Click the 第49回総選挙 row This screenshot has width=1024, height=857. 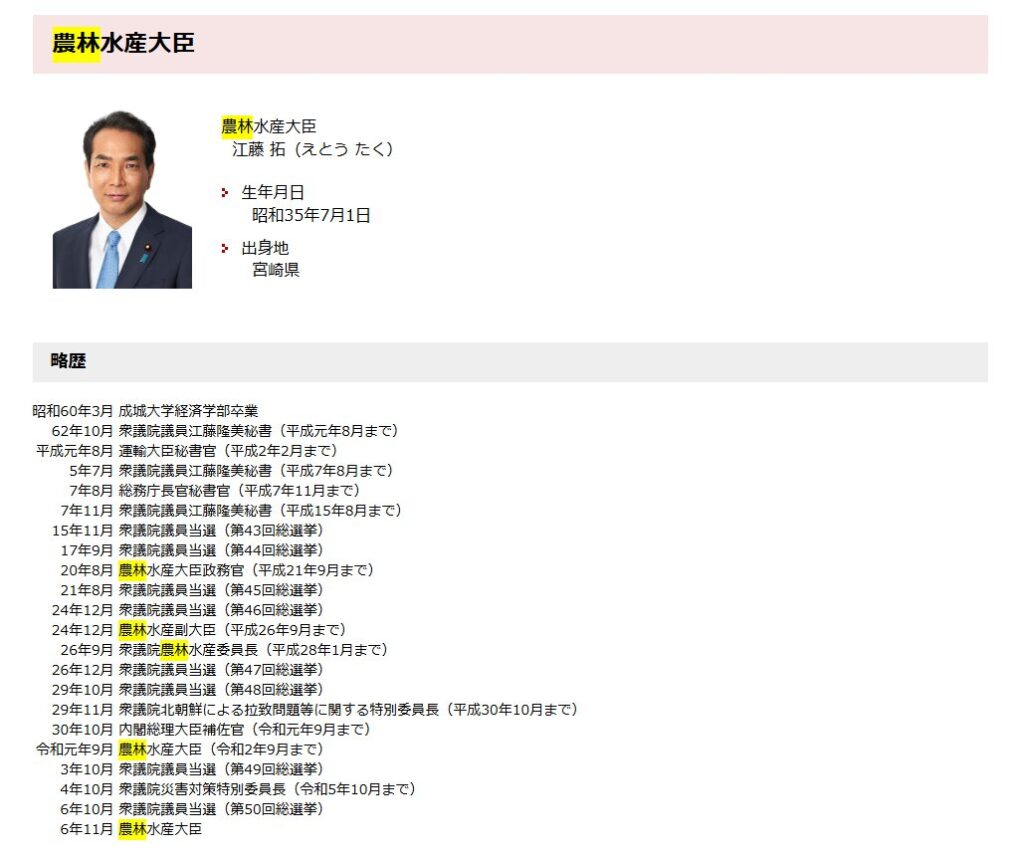(192, 769)
